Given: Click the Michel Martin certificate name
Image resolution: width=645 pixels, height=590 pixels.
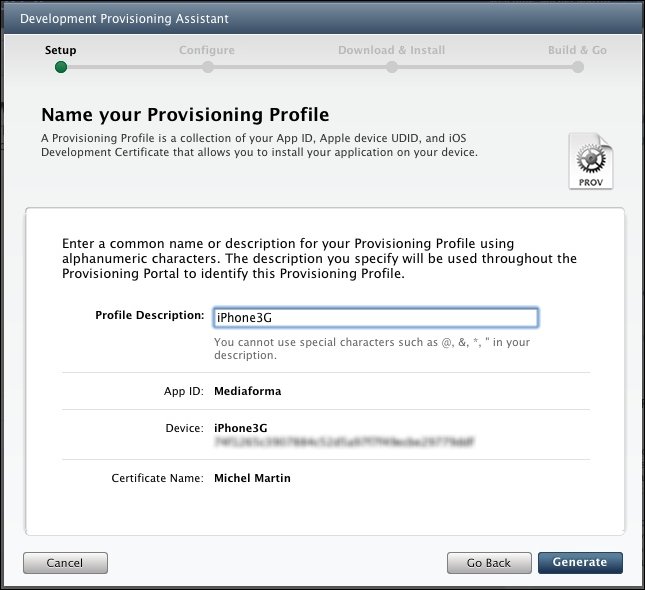Looking at the screenshot, I should [x=254, y=478].
